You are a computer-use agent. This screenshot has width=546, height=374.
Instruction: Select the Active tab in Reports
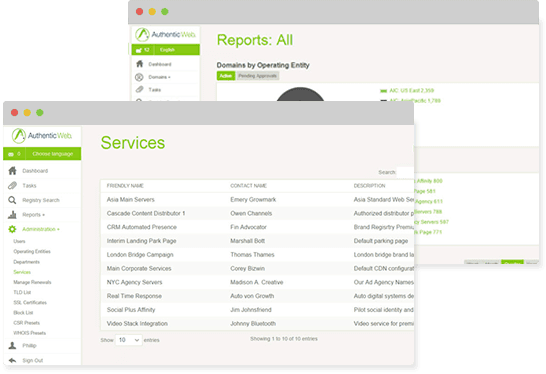[226, 76]
